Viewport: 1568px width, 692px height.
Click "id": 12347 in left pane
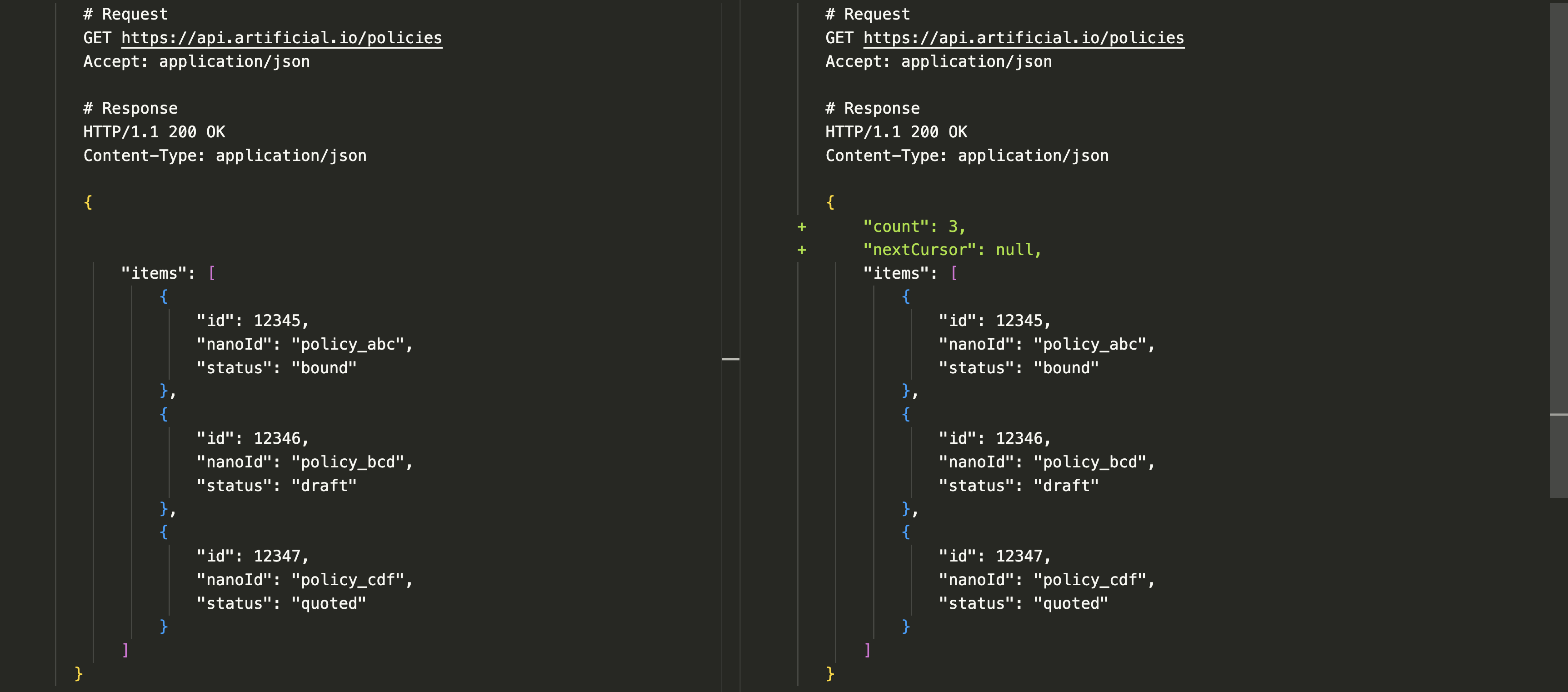click(253, 556)
